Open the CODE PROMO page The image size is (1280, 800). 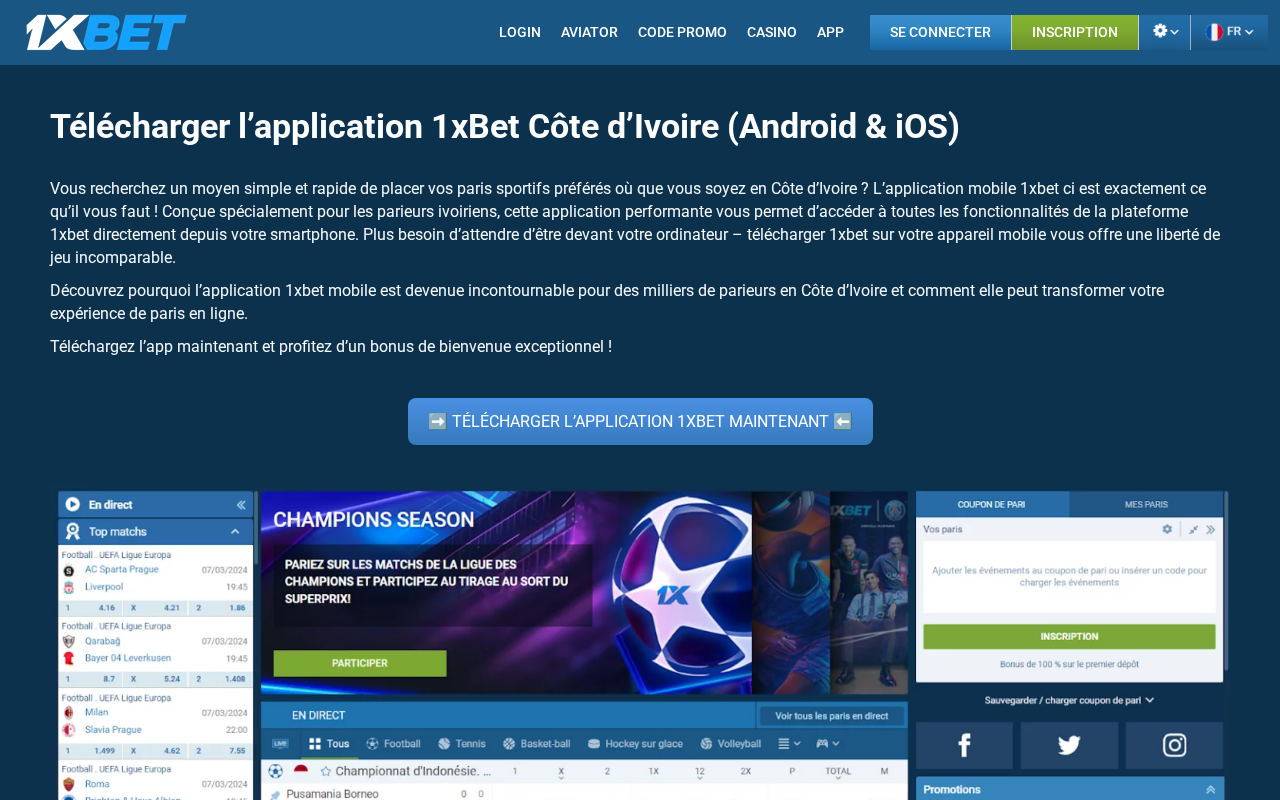click(x=682, y=32)
